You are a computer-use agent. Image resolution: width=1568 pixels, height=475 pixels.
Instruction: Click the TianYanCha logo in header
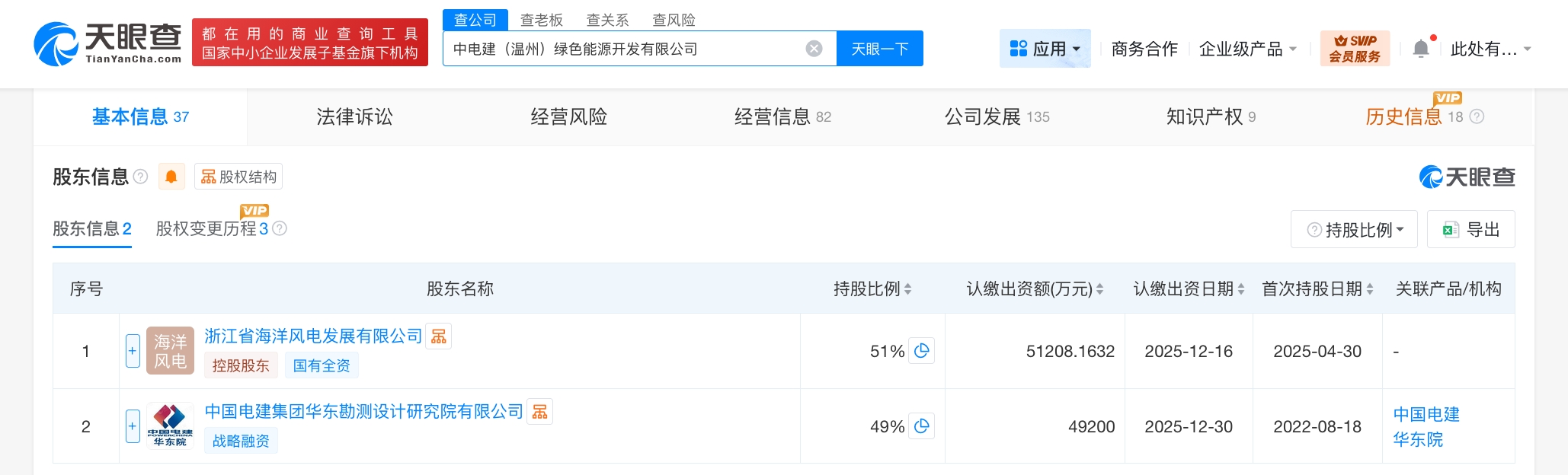[107, 44]
